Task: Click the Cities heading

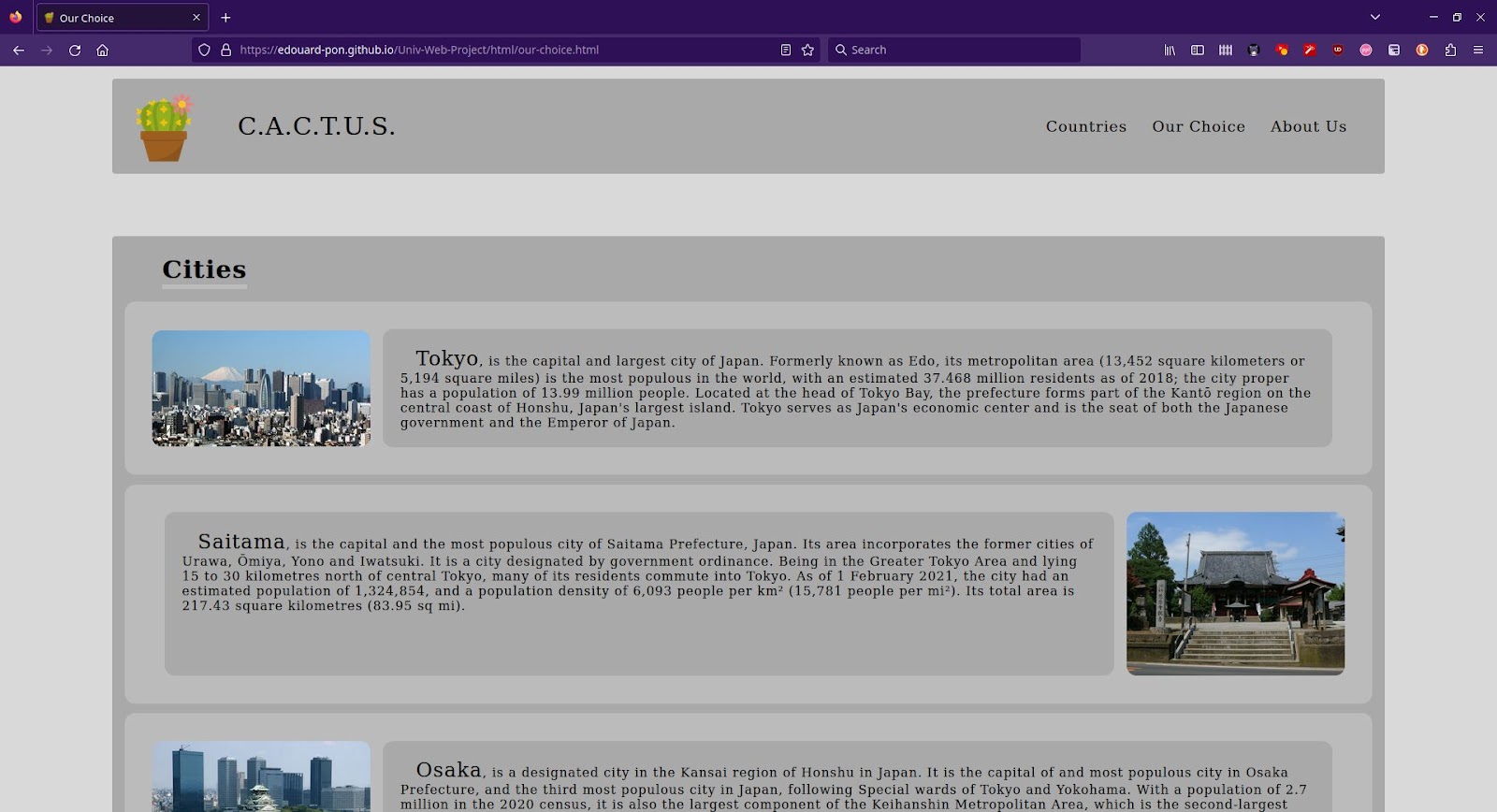Action: coord(204,269)
